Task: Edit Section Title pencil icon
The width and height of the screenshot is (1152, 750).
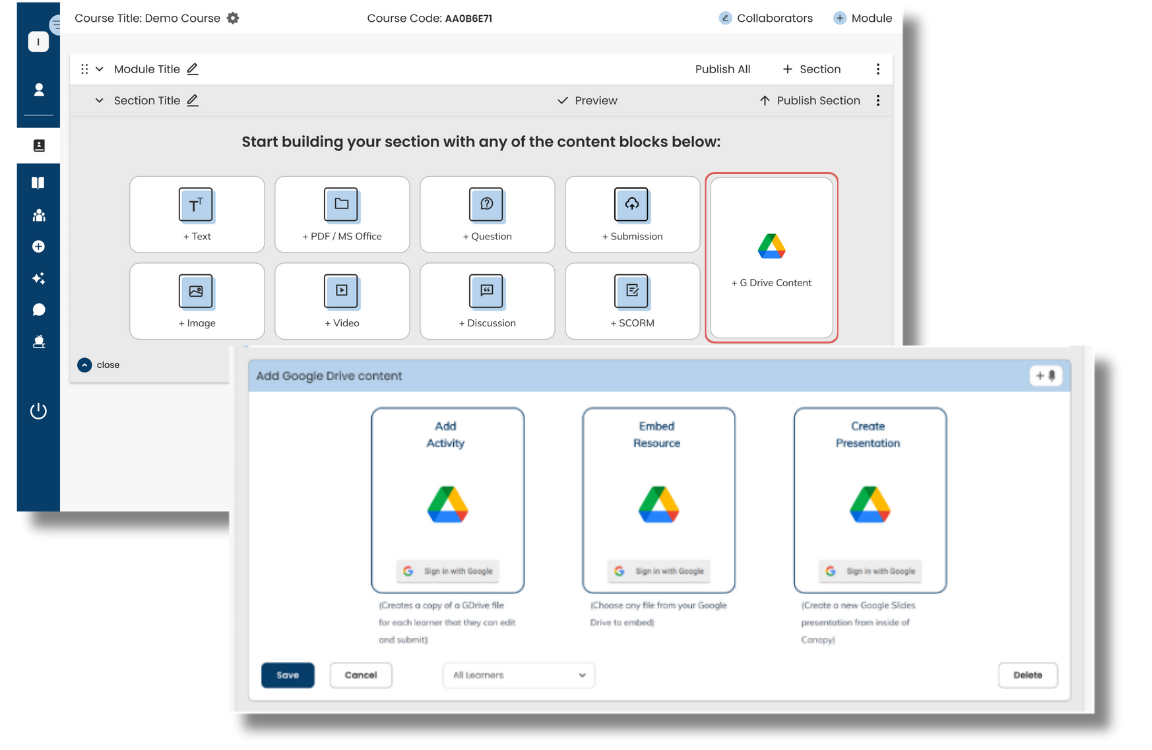Action: pyautogui.click(x=192, y=101)
